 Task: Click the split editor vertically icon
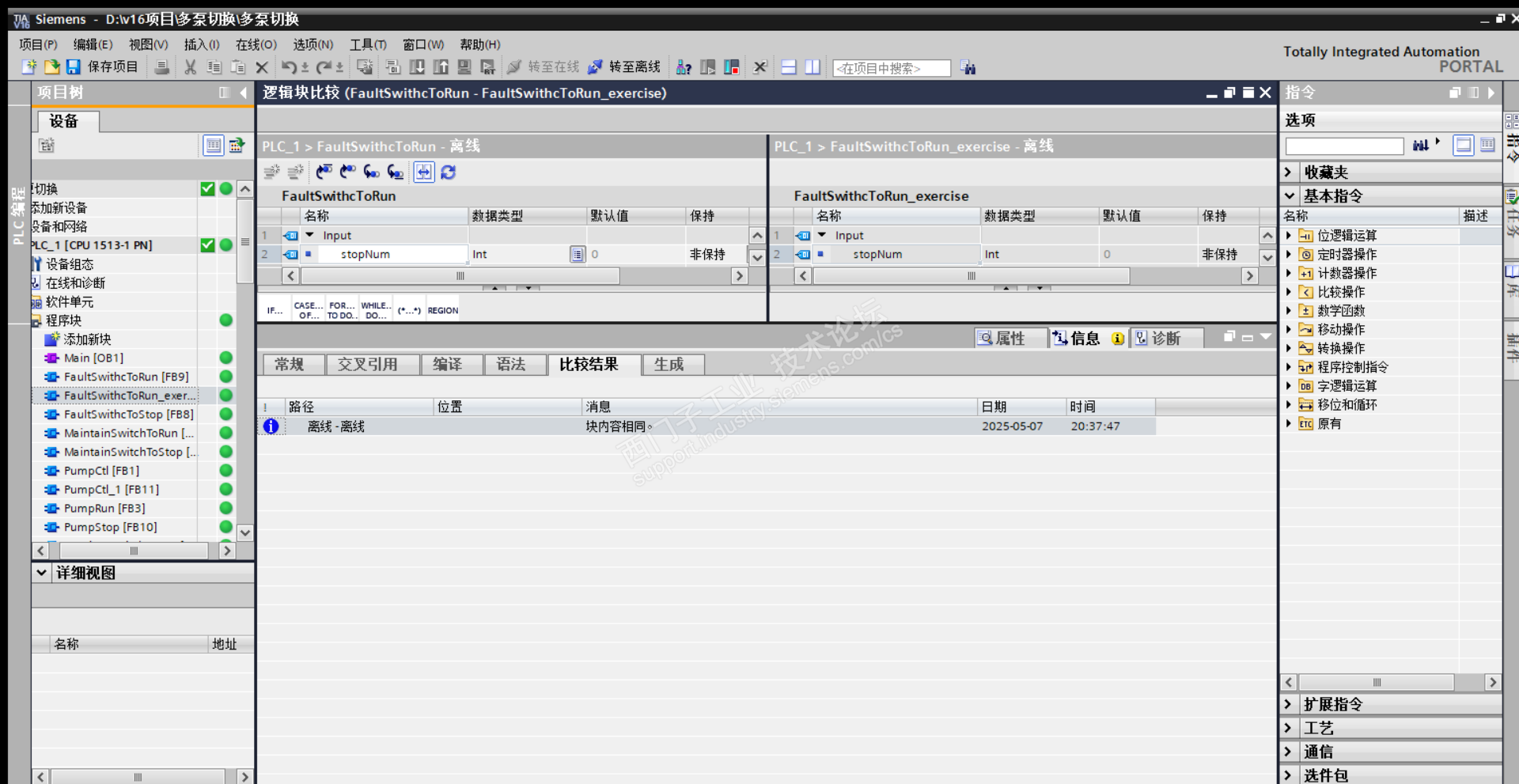[813, 67]
